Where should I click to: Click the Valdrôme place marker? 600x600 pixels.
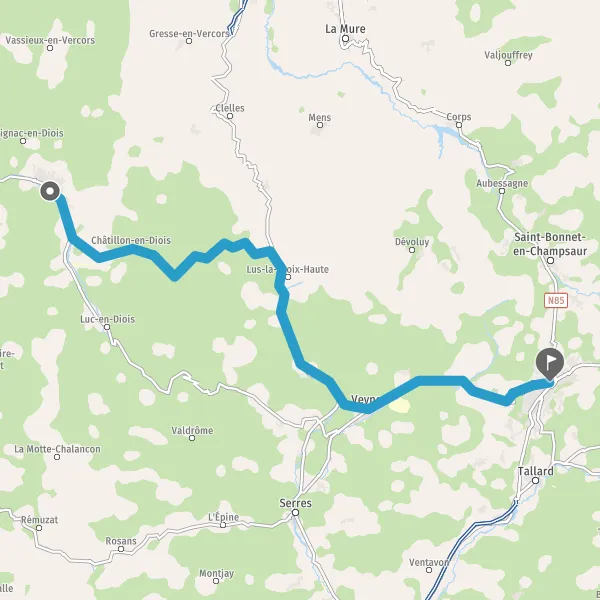coord(192,438)
